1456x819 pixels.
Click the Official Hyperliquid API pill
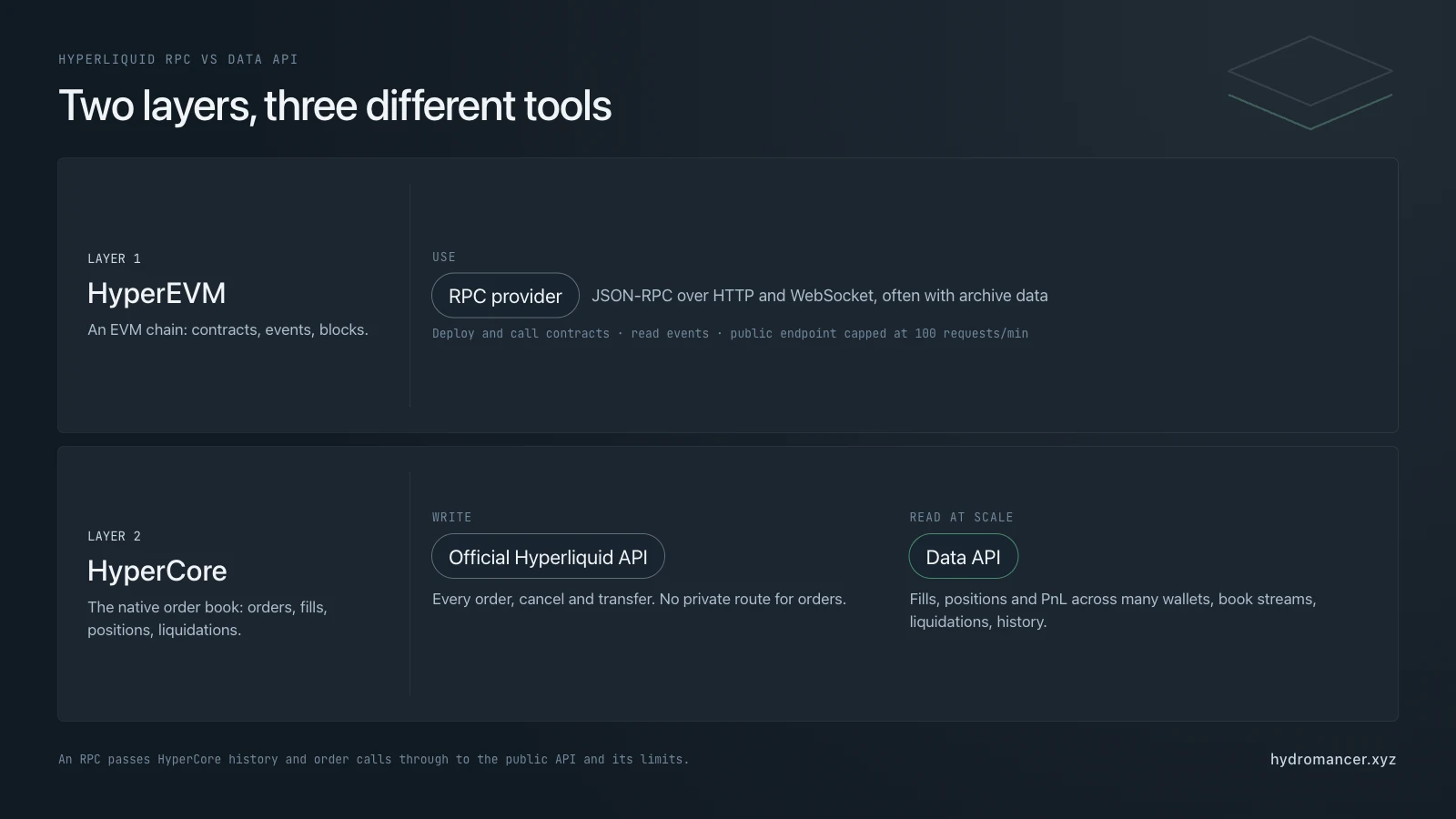click(x=548, y=557)
